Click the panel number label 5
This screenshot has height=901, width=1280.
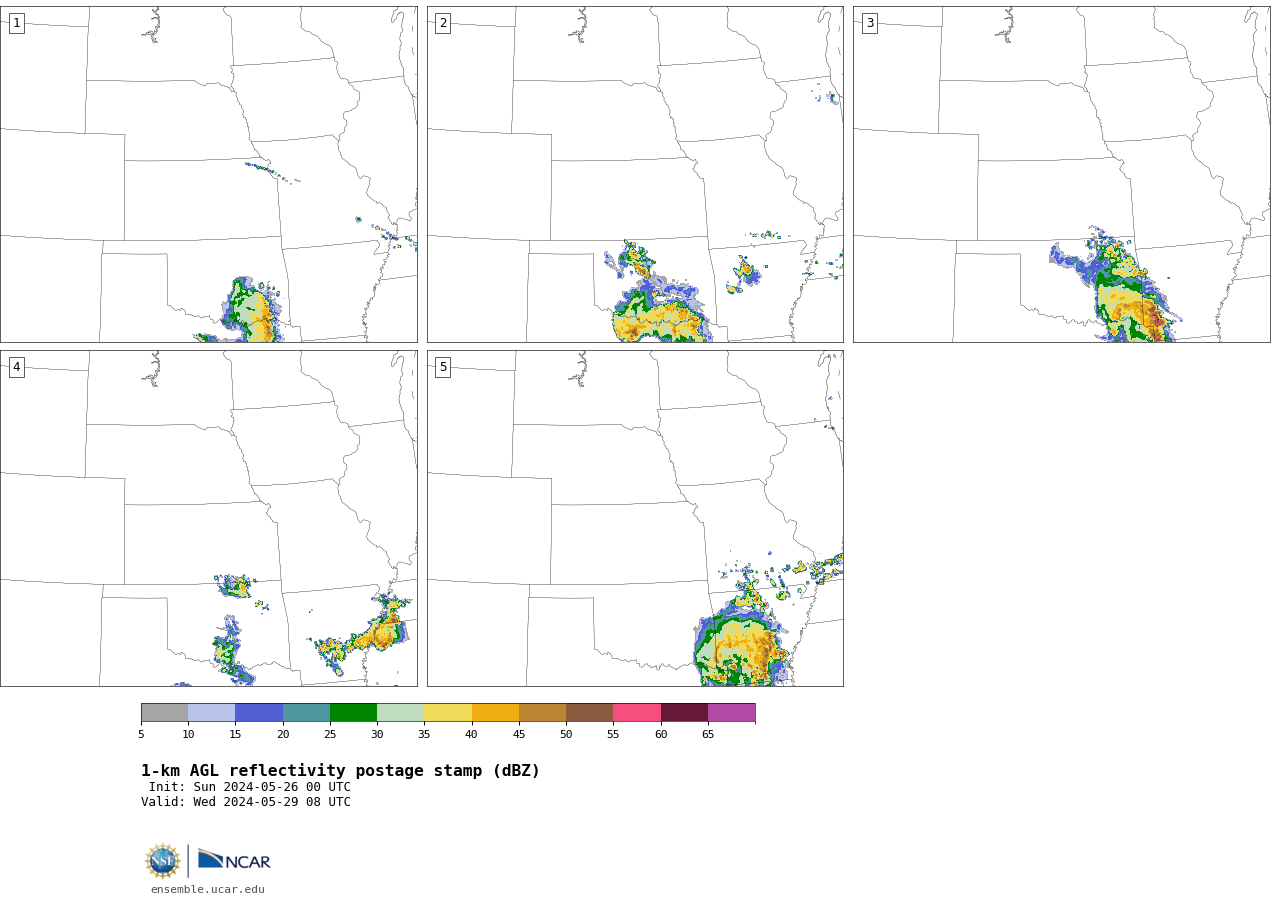(x=443, y=367)
